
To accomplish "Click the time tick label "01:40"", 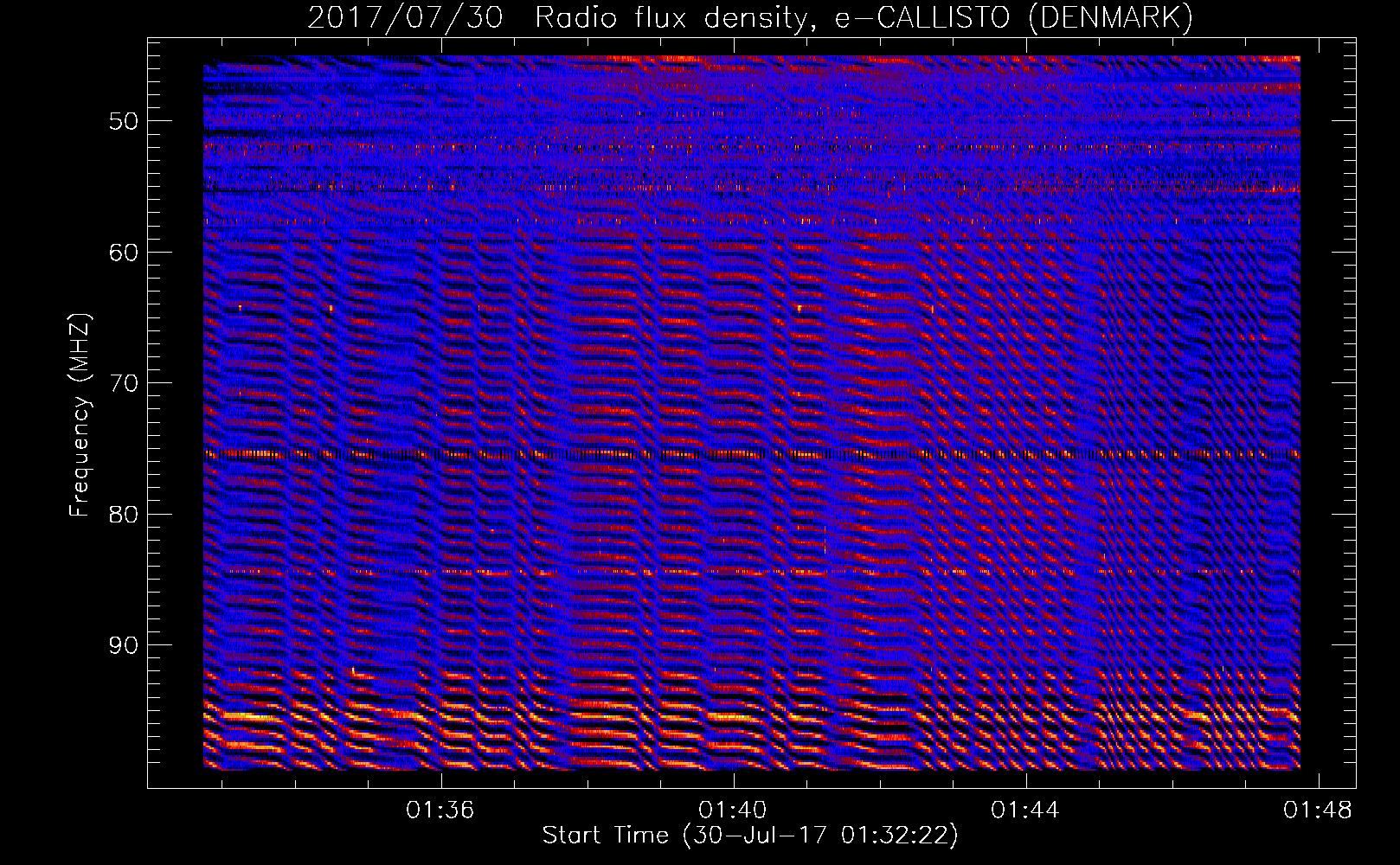I will tap(733, 811).
